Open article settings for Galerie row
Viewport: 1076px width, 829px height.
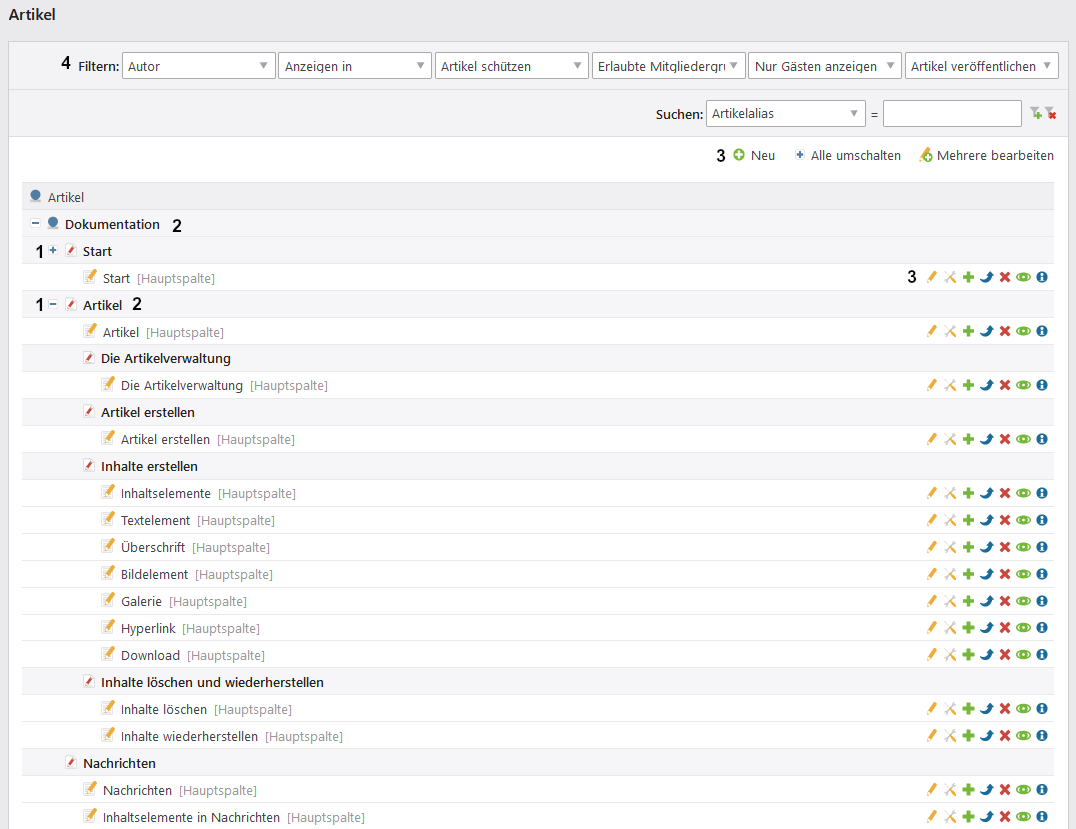[950, 601]
